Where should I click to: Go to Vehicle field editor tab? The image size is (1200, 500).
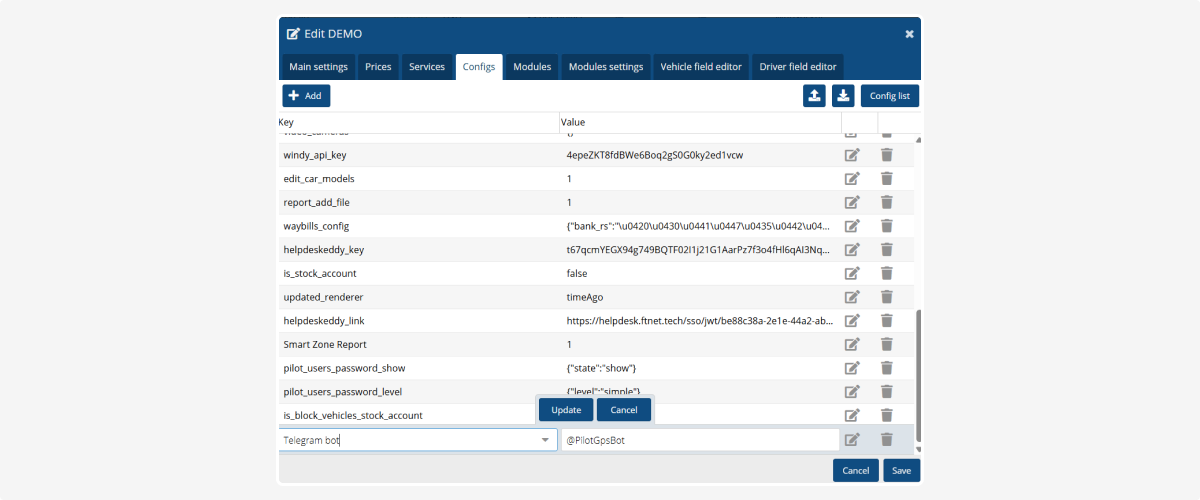click(700, 67)
